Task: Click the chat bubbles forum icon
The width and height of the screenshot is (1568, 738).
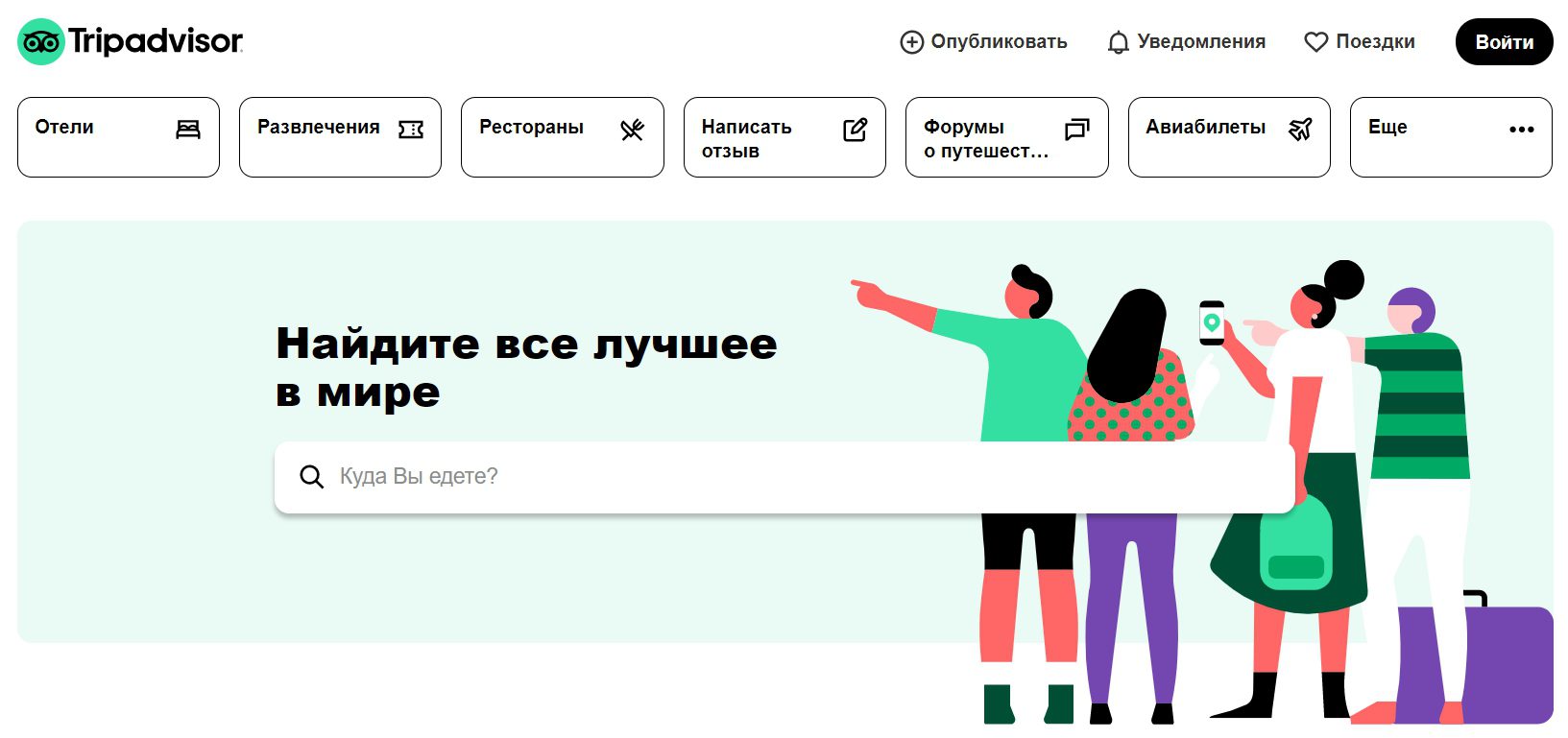Action: [1077, 130]
